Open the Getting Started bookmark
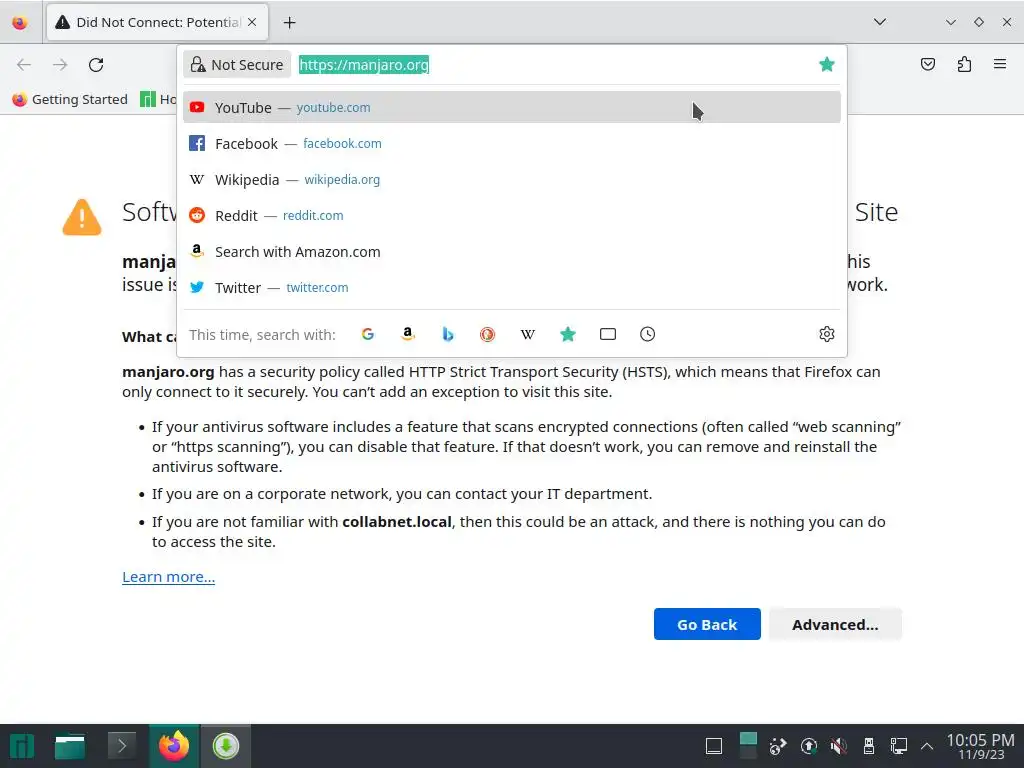This screenshot has width=1024, height=768. 69,99
